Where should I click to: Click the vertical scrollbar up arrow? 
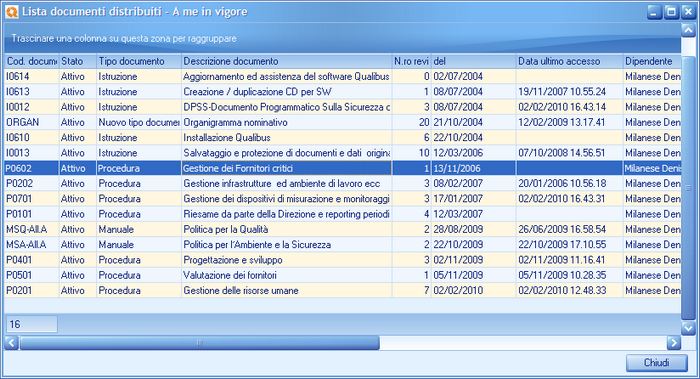(688, 30)
